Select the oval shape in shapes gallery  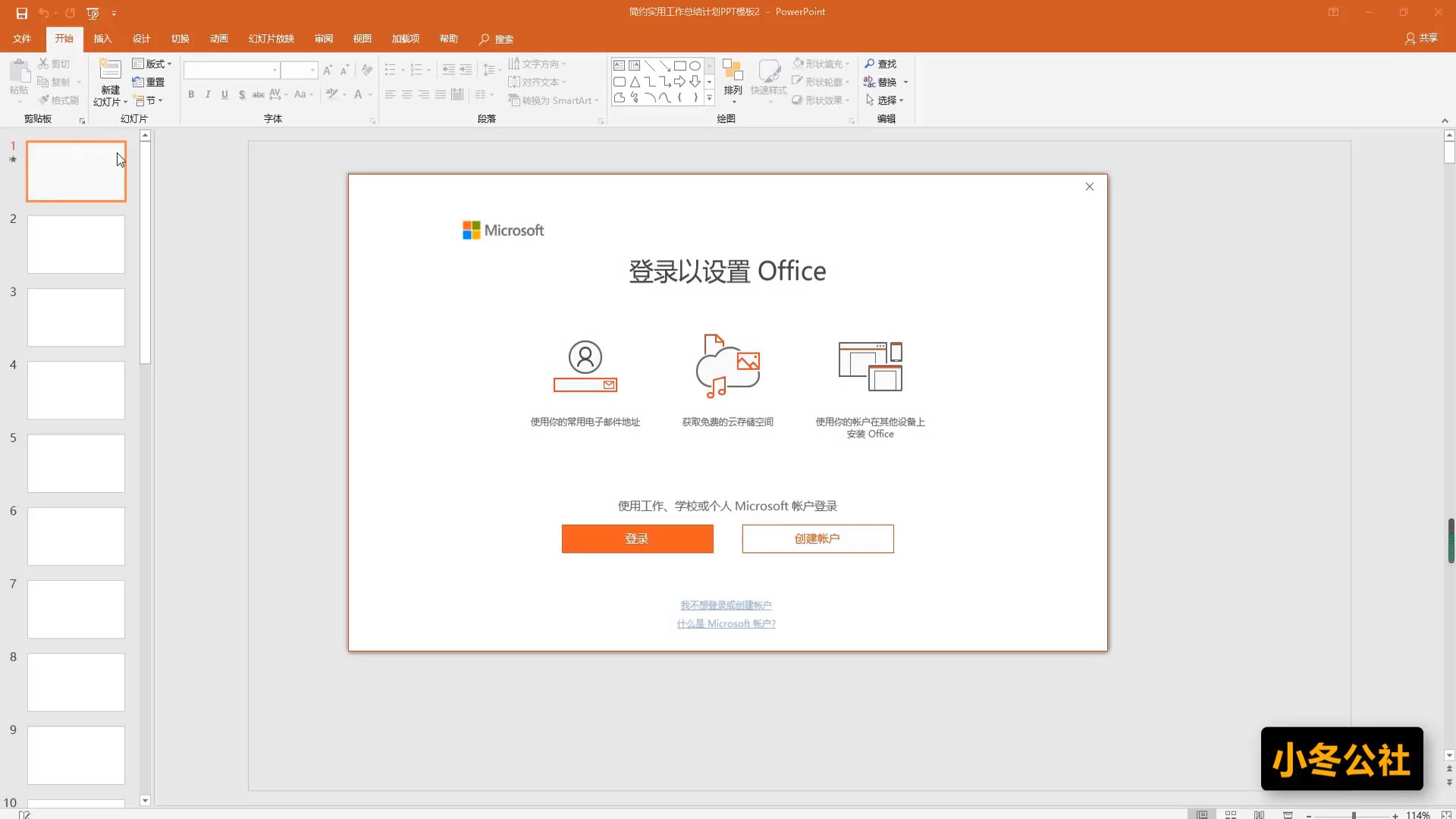[x=695, y=66]
